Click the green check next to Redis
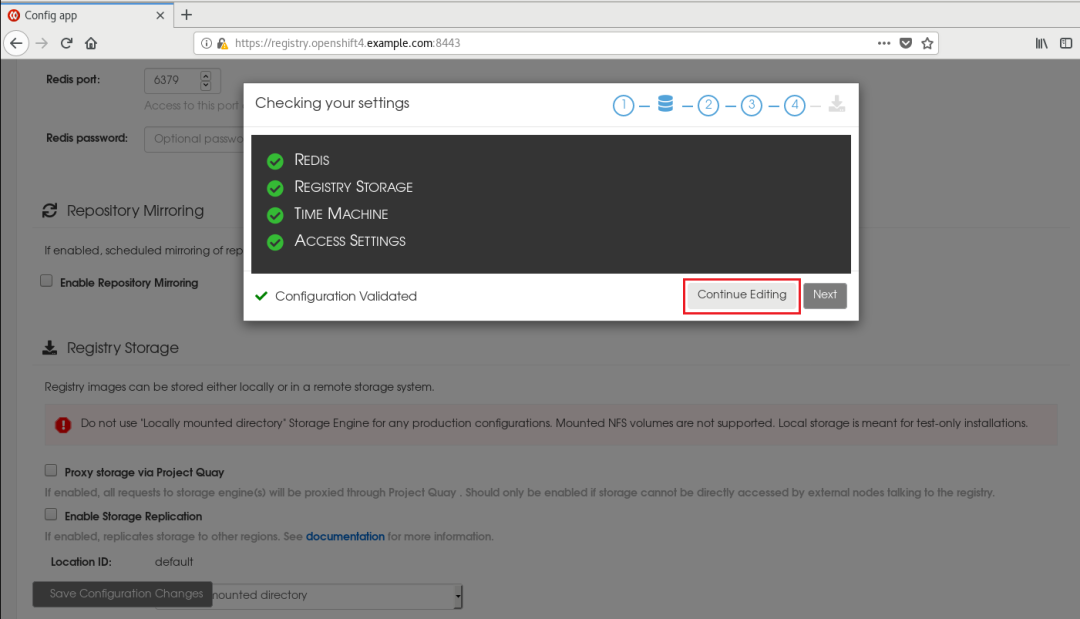Screen dimensions: 1080x619 (x=275, y=161)
